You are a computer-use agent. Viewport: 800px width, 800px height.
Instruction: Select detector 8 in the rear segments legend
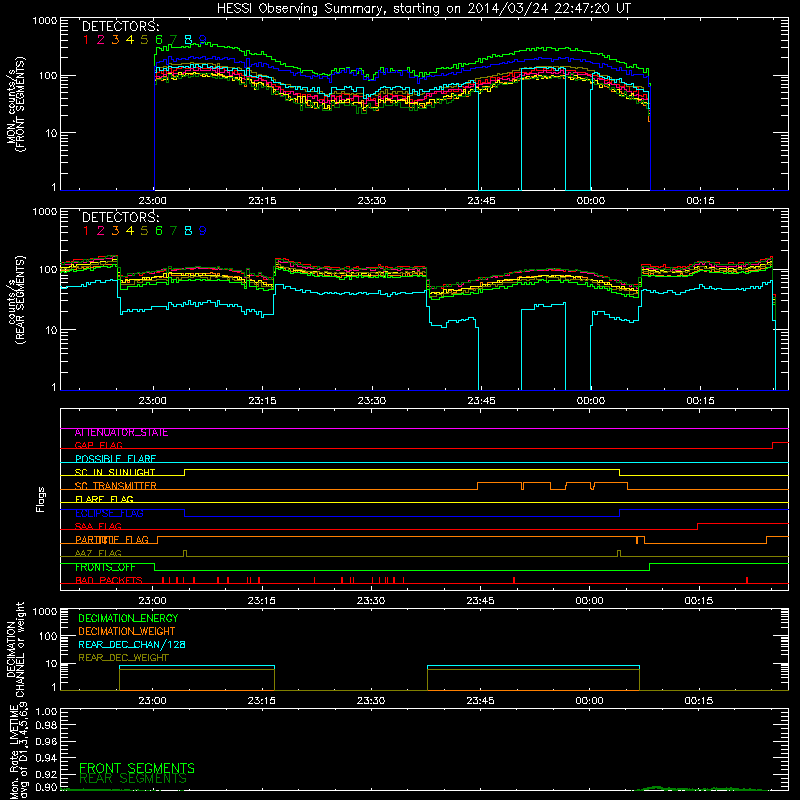tap(188, 231)
